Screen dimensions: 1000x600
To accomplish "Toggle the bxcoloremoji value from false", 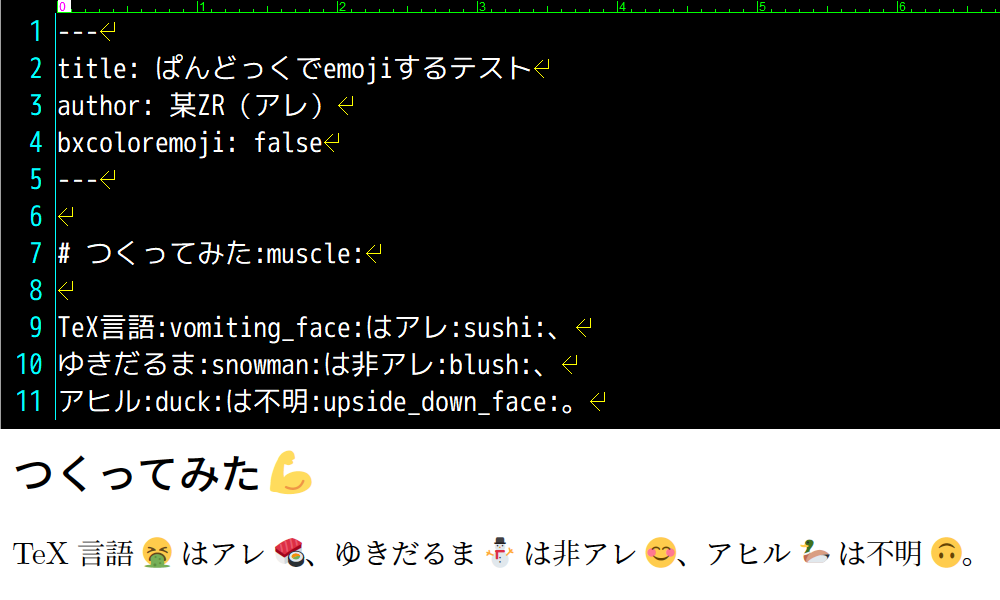I will pyautogui.click(x=290, y=143).
